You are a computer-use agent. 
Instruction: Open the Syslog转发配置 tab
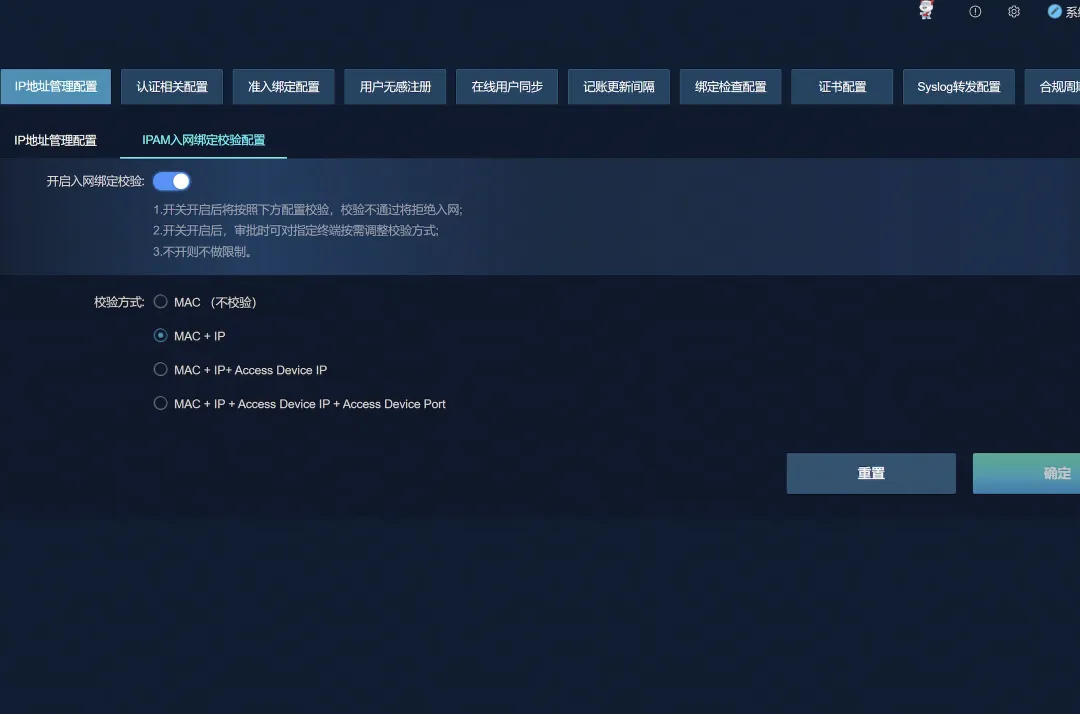coord(958,87)
